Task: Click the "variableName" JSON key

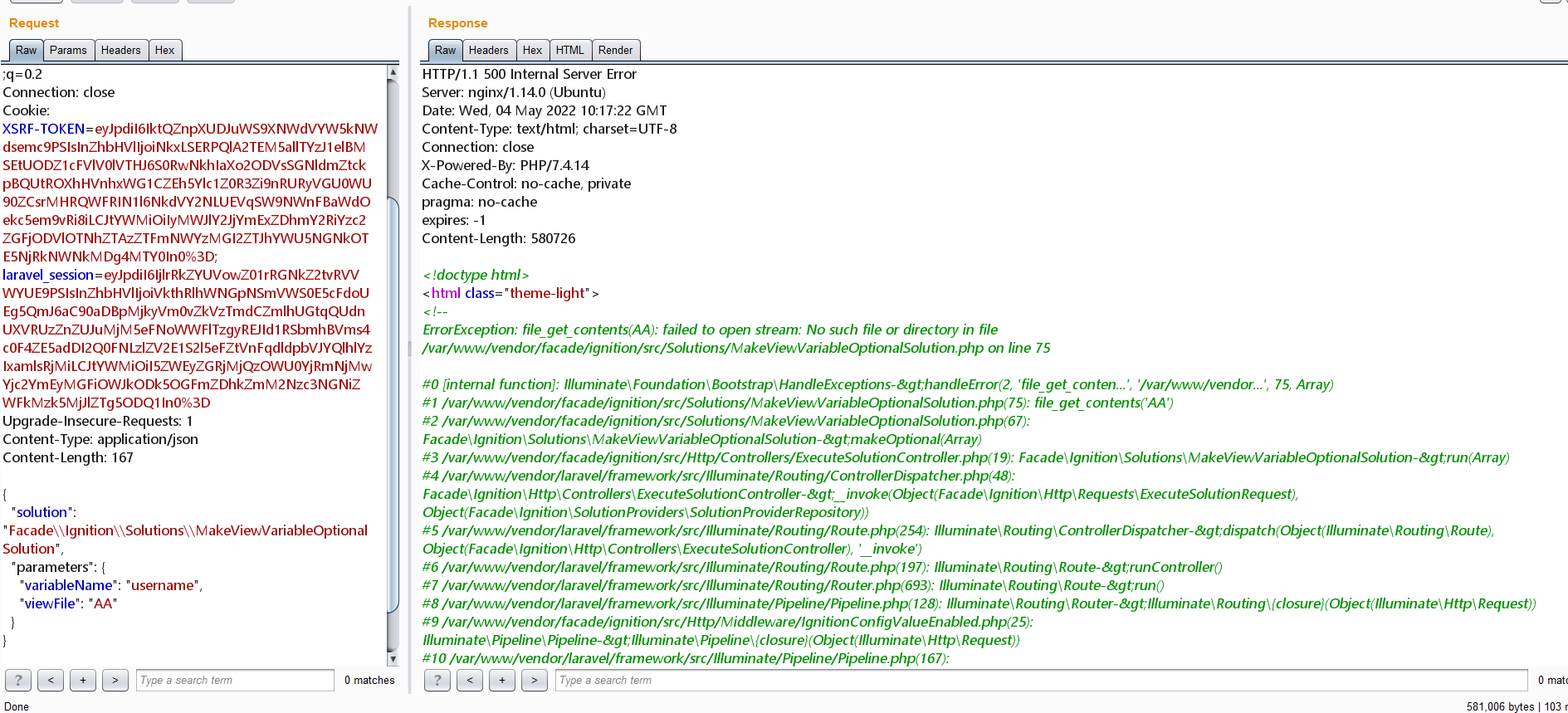Action: (x=69, y=585)
